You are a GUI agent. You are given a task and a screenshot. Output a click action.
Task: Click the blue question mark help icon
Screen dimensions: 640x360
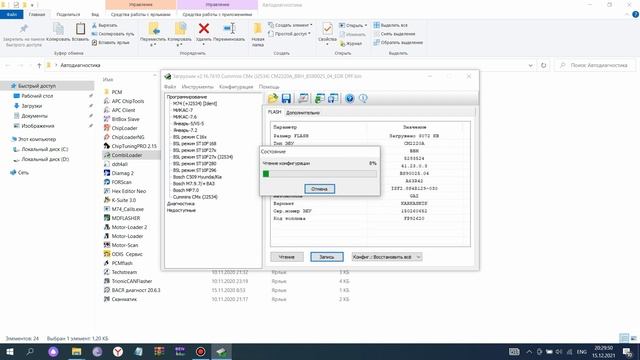pyautogui.click(x=349, y=98)
